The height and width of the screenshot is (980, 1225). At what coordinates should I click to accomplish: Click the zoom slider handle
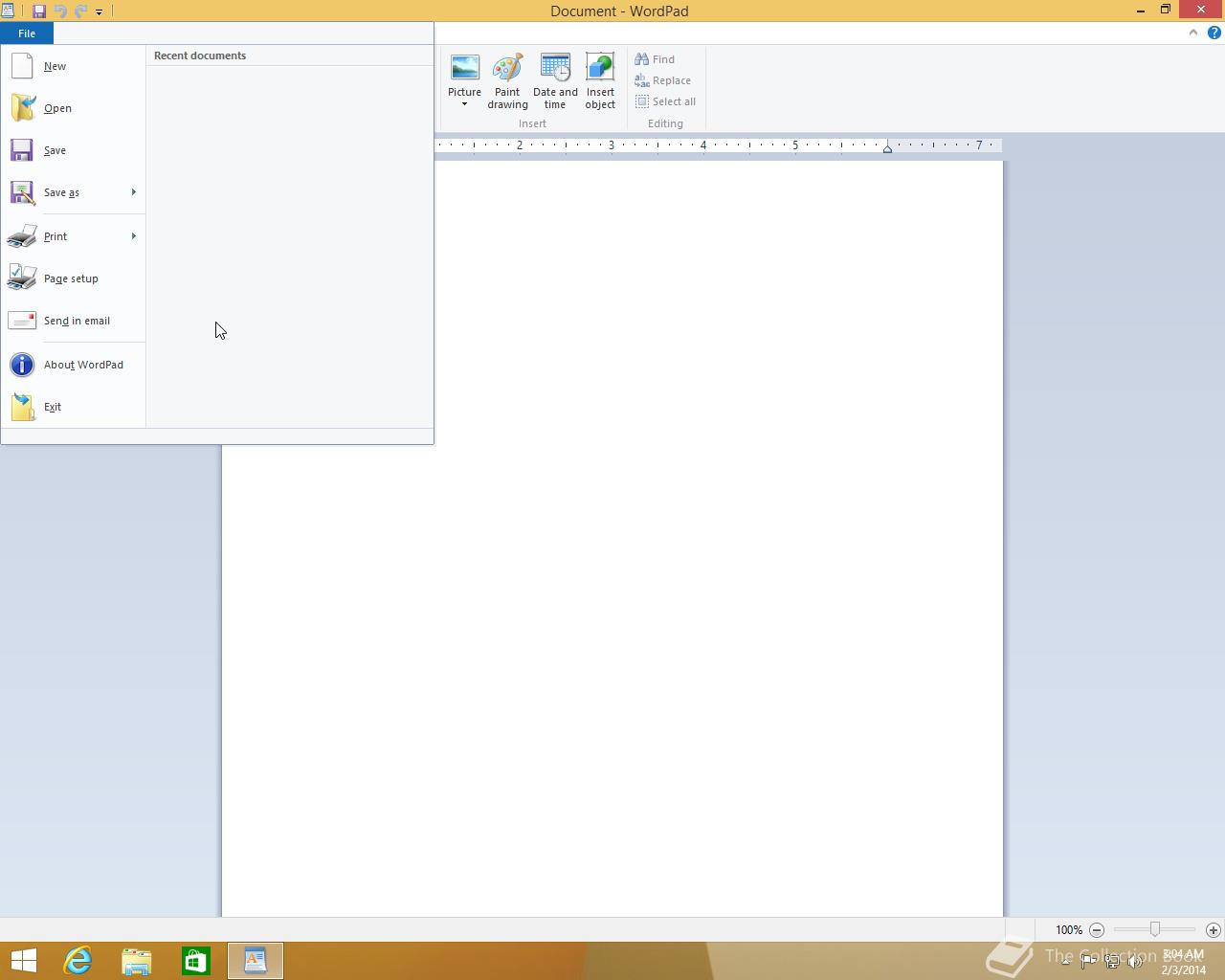pos(1155,929)
